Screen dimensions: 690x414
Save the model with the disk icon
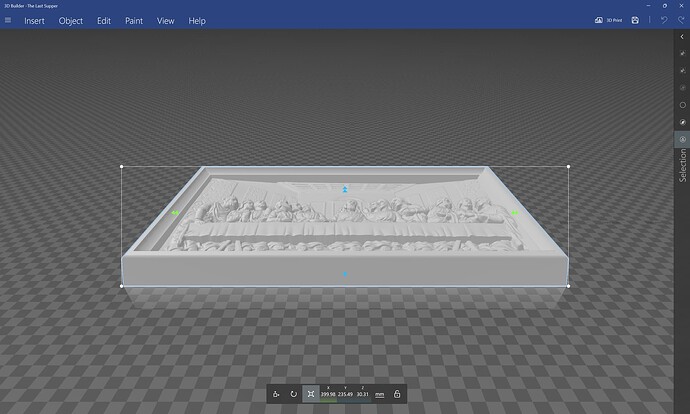[635, 20]
